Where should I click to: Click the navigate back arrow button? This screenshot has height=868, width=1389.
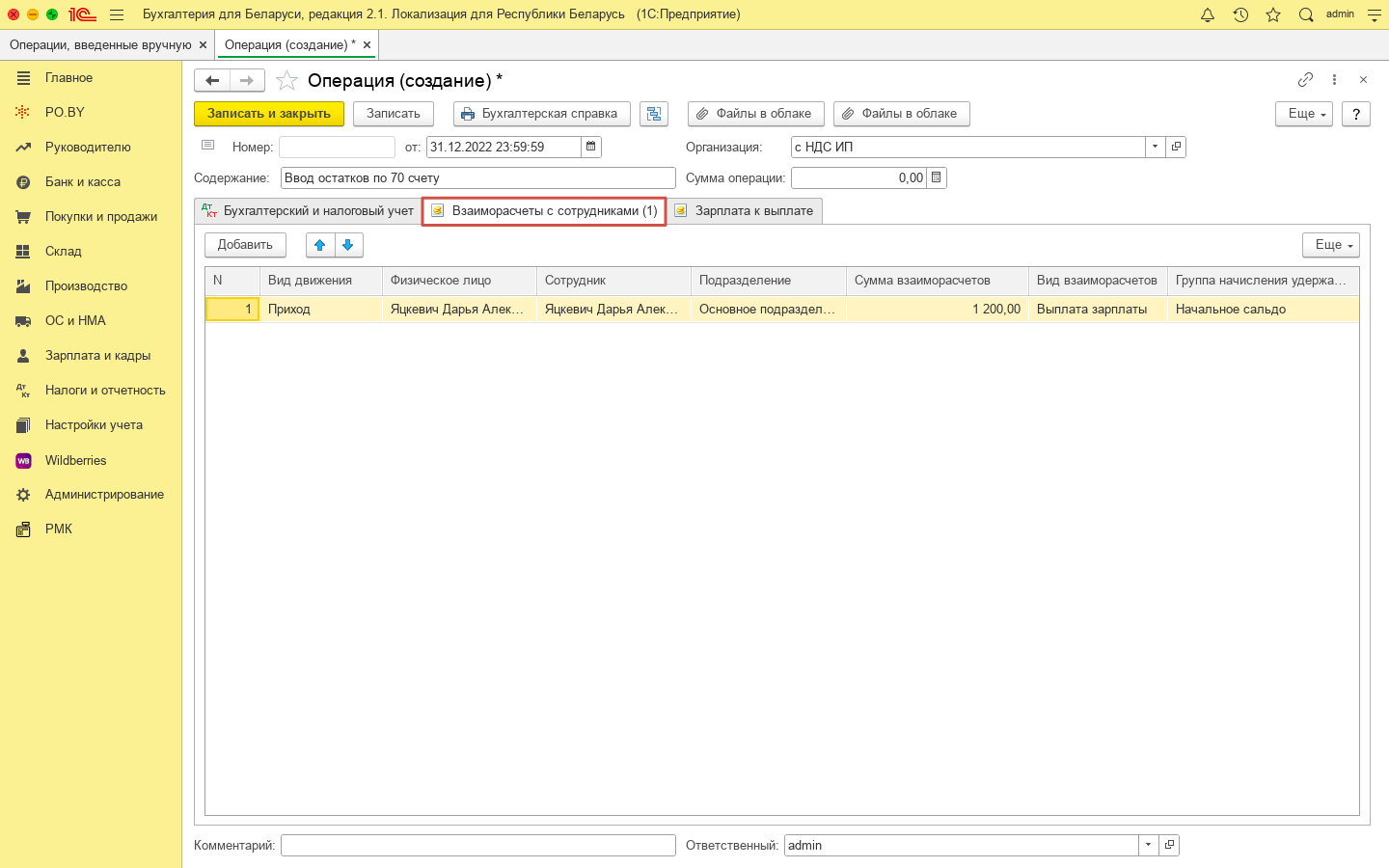(212, 81)
